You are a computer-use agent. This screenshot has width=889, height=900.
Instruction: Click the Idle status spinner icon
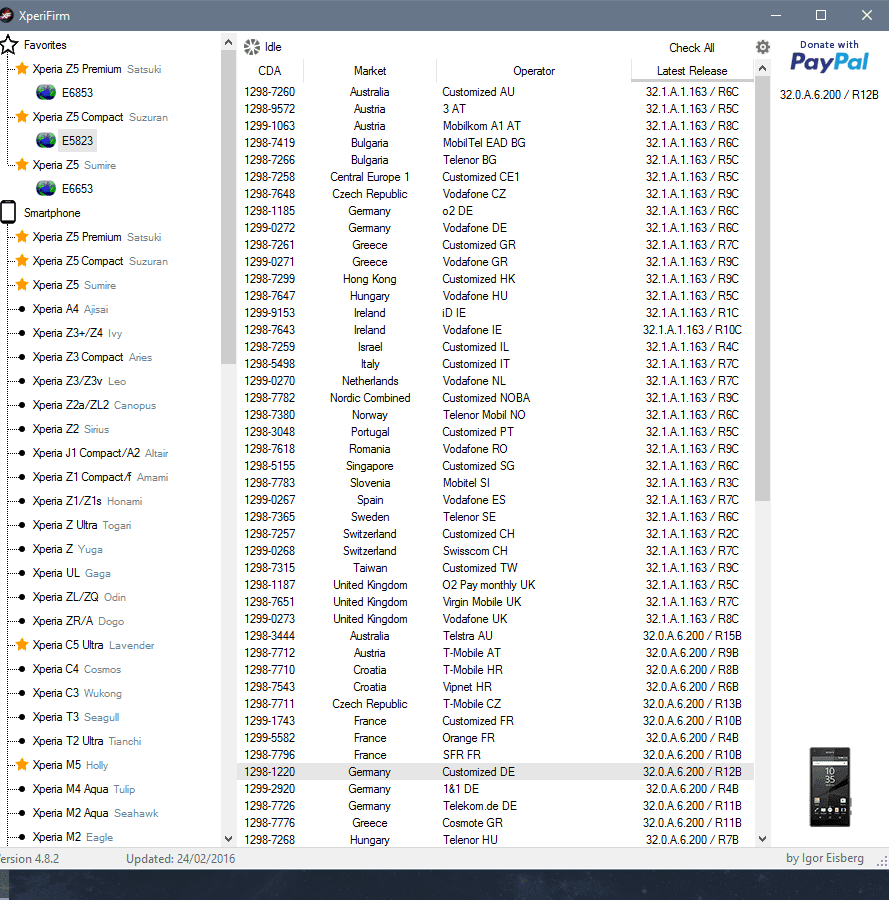point(252,47)
